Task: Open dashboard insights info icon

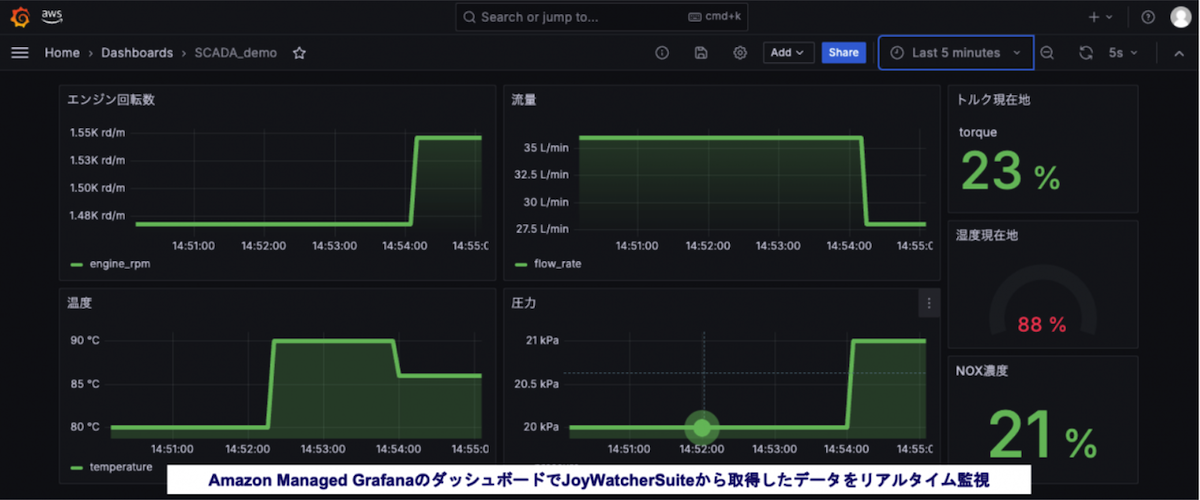Action: tap(662, 53)
